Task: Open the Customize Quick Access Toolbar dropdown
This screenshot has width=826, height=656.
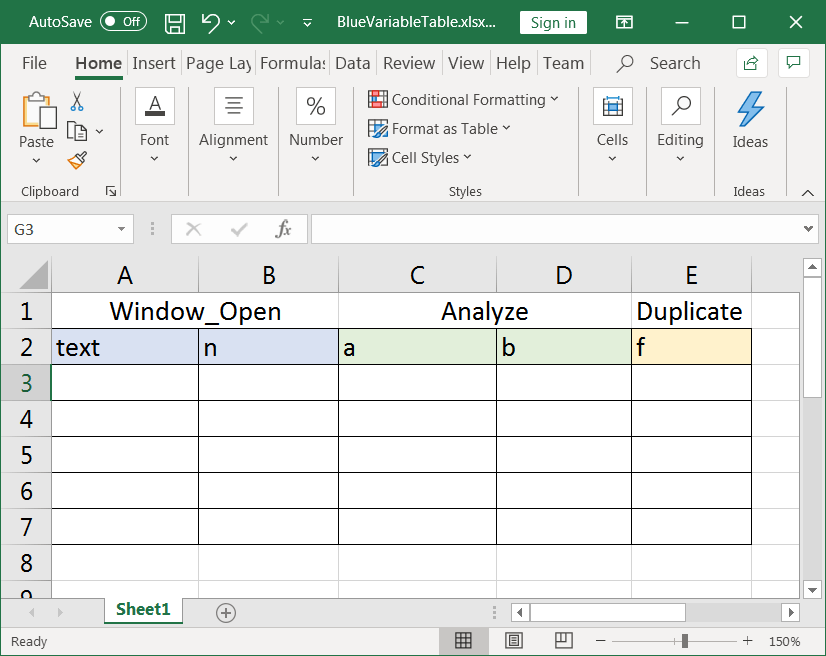Action: (x=307, y=23)
